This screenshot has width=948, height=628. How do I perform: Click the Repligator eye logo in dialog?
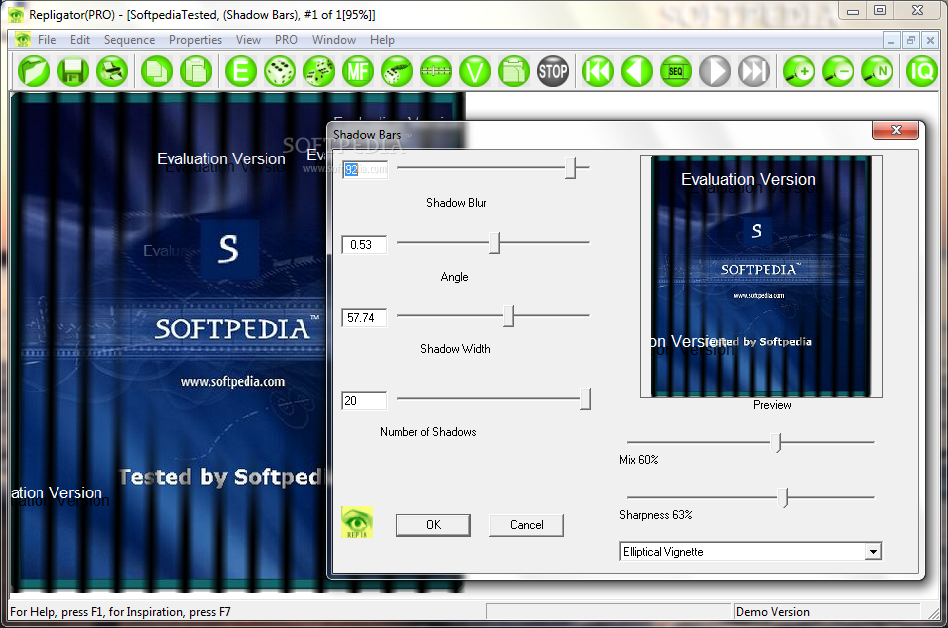tap(357, 522)
